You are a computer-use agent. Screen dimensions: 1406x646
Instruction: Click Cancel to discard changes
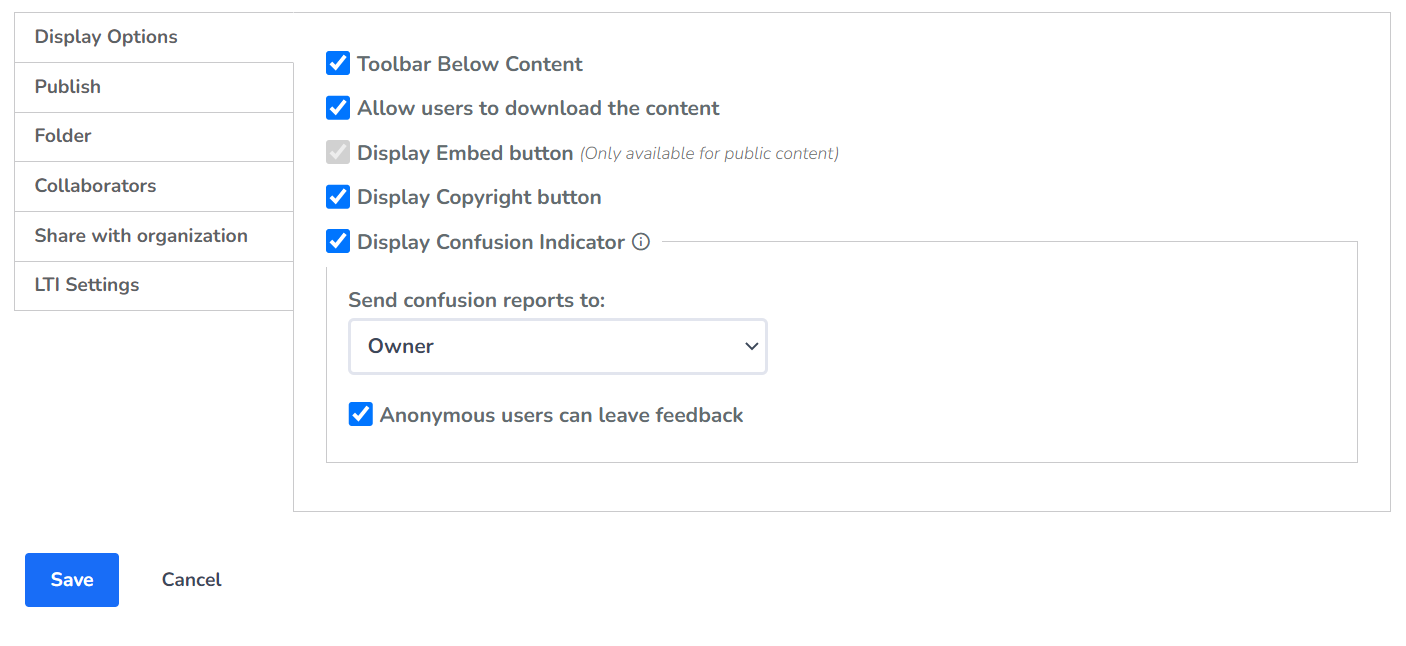pyautogui.click(x=190, y=579)
